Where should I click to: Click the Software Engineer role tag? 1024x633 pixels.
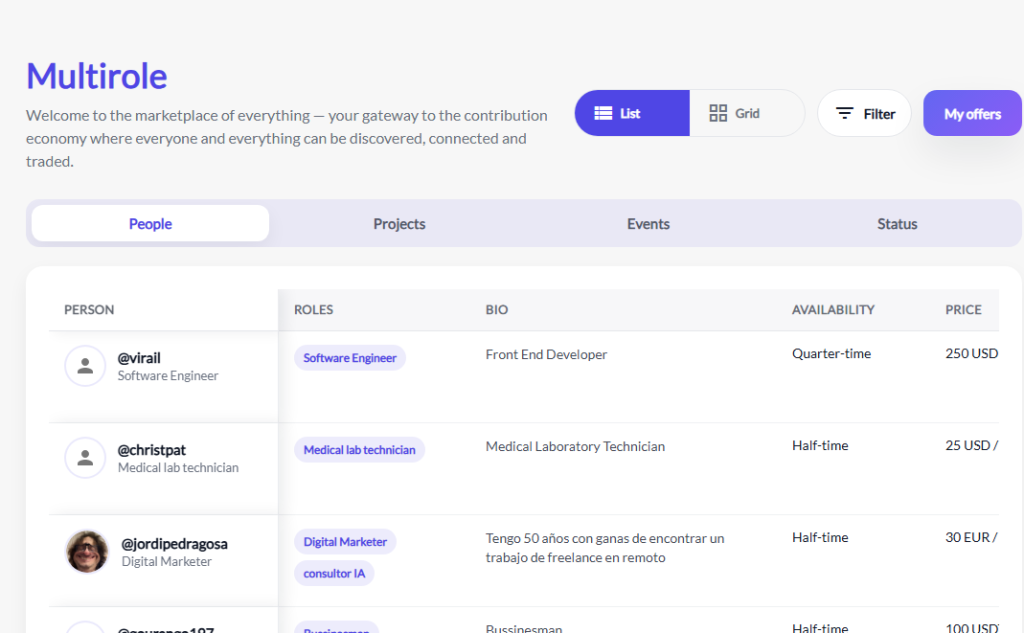pyautogui.click(x=350, y=358)
